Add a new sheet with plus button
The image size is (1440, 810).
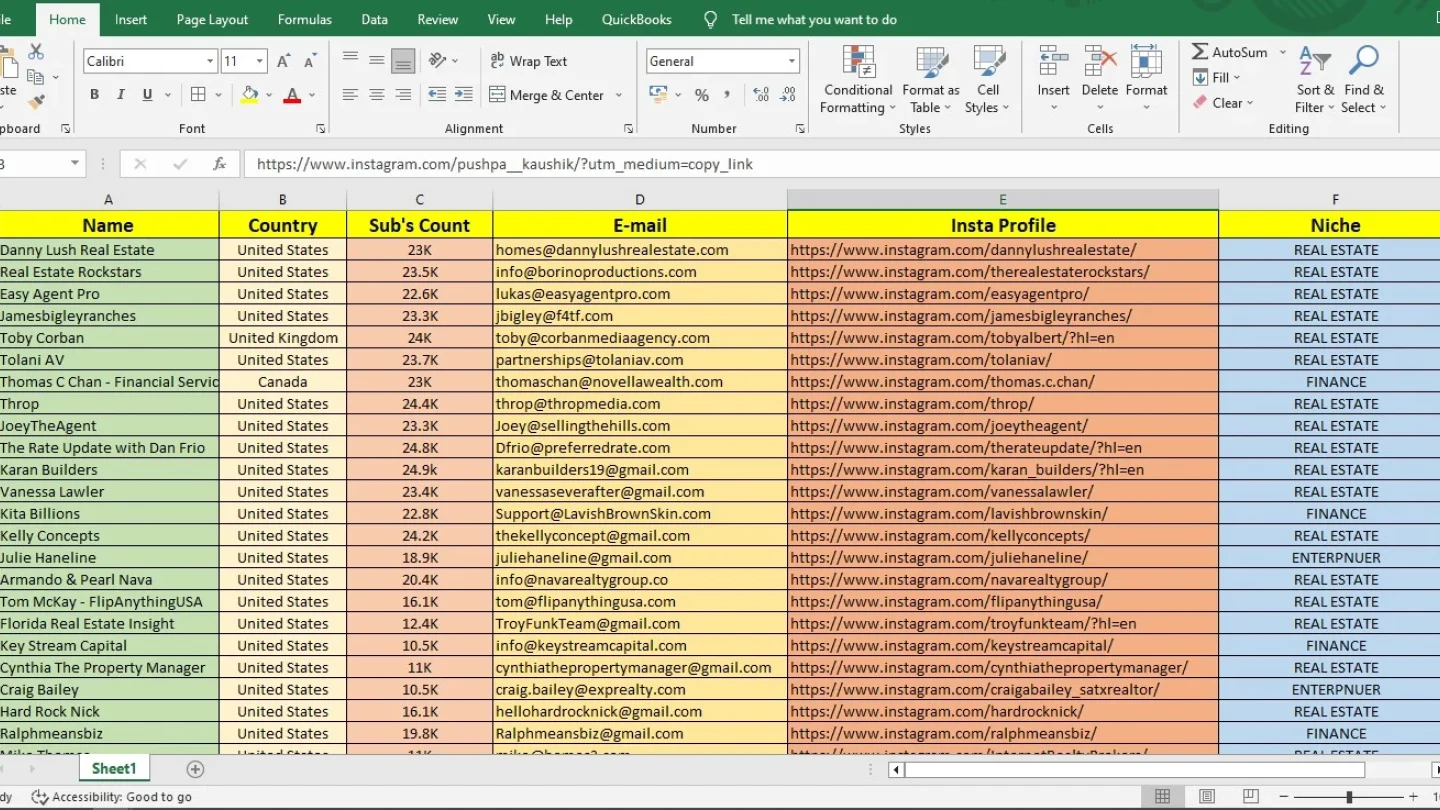[196, 769]
